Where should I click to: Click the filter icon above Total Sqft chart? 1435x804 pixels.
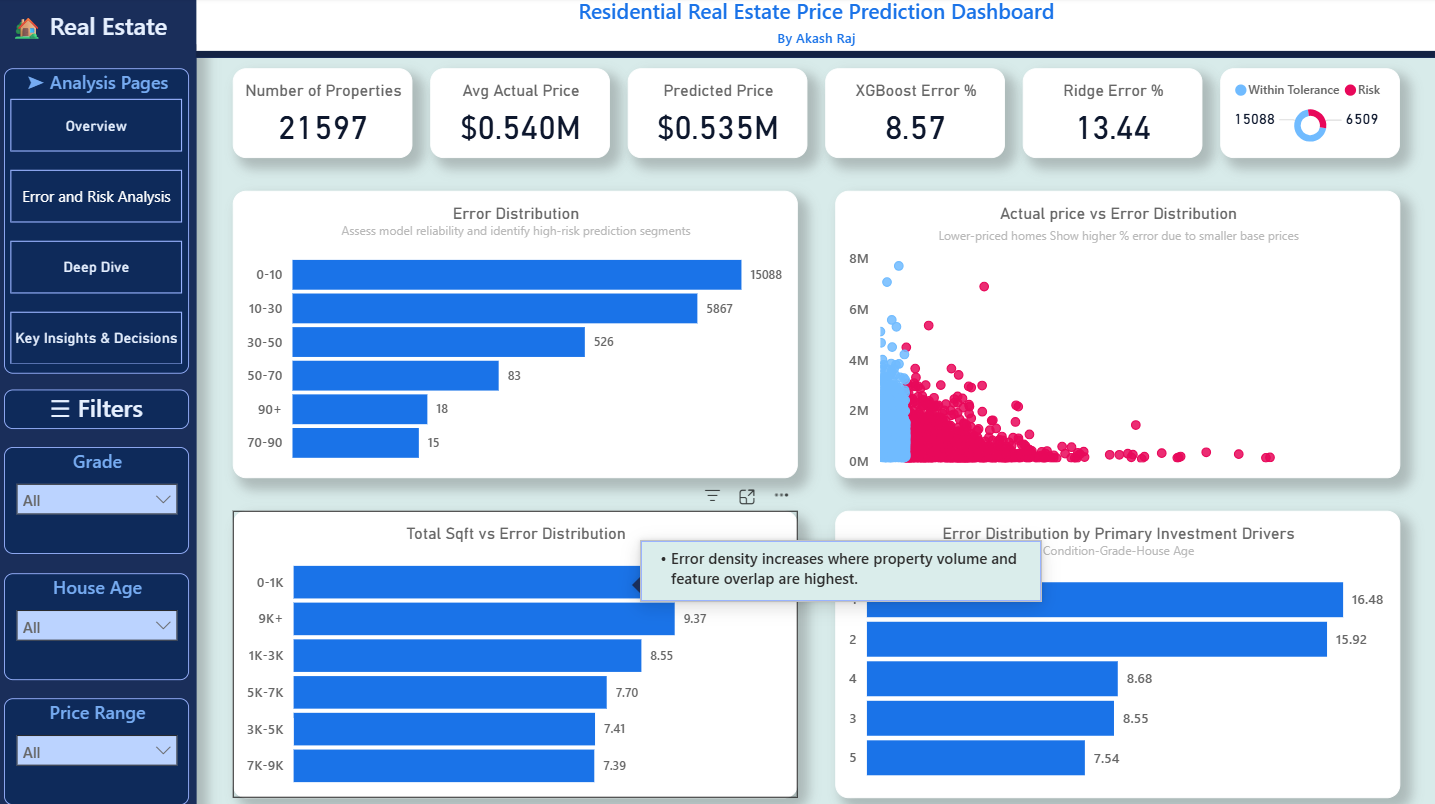point(712,496)
